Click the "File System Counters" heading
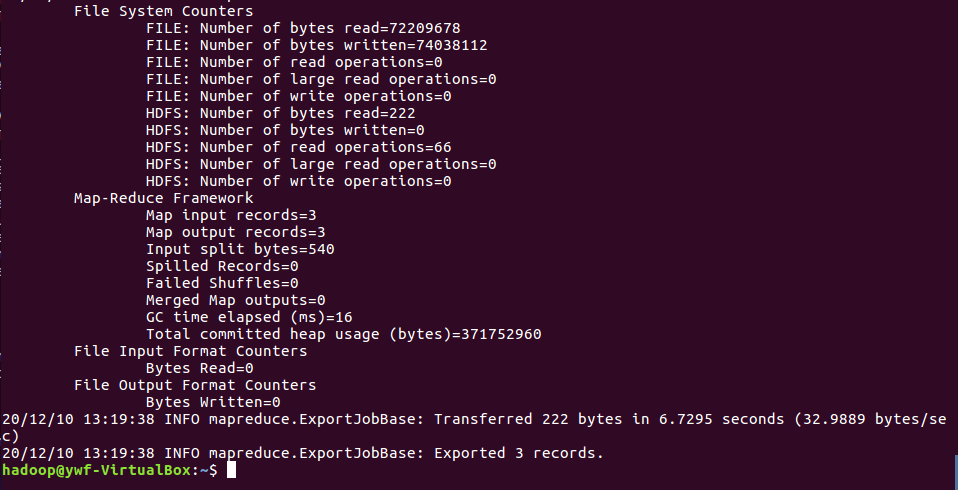Screen dimensions: 958x490 [164, 11]
